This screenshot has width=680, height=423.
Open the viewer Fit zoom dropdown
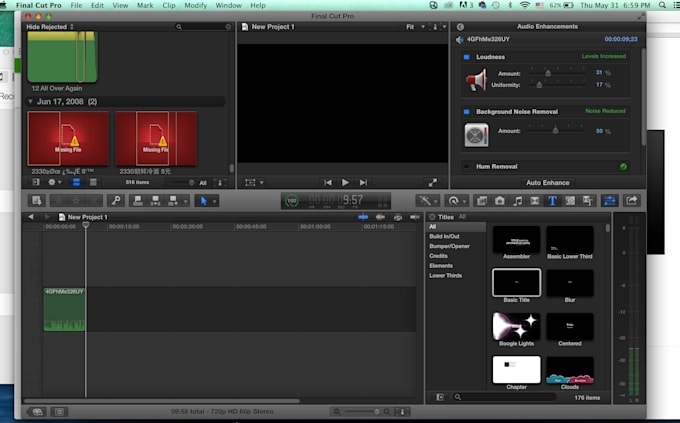pos(414,27)
